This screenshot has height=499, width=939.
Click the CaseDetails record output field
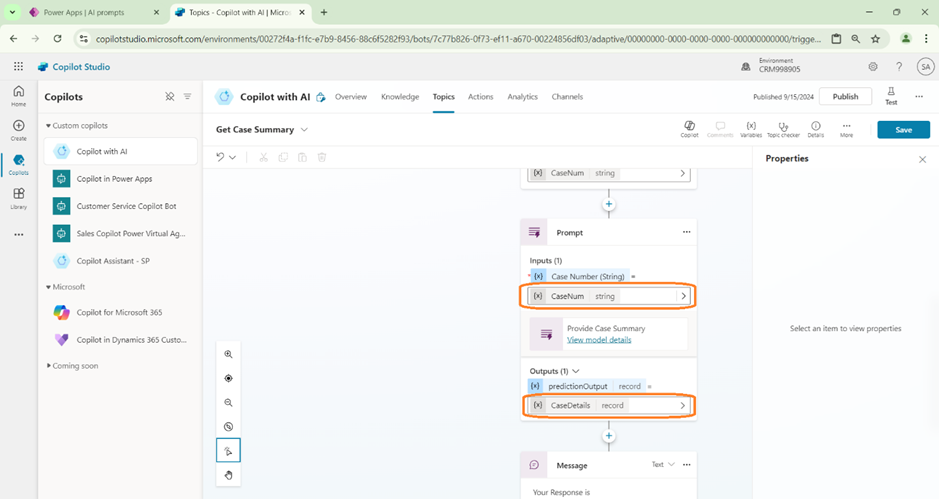click(608, 405)
